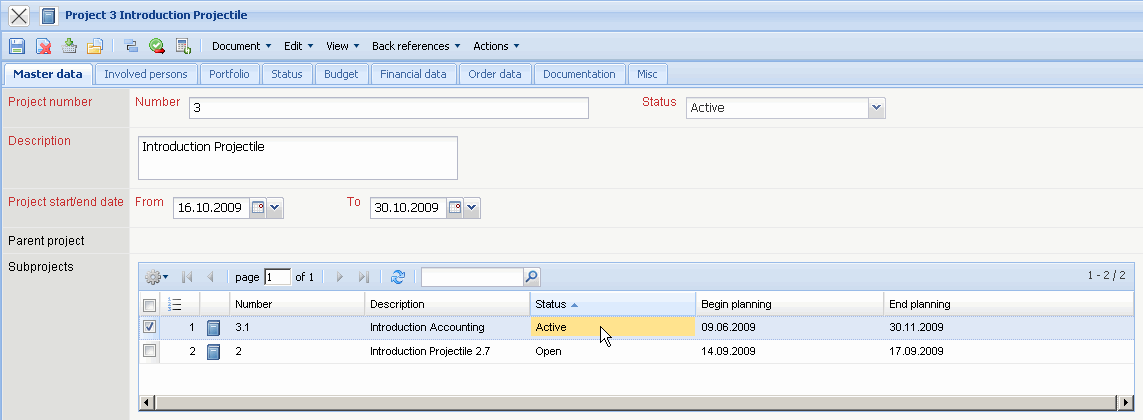Image resolution: width=1143 pixels, height=420 pixels.
Task: Click the Save floppy disk icon
Action: [x=17, y=46]
